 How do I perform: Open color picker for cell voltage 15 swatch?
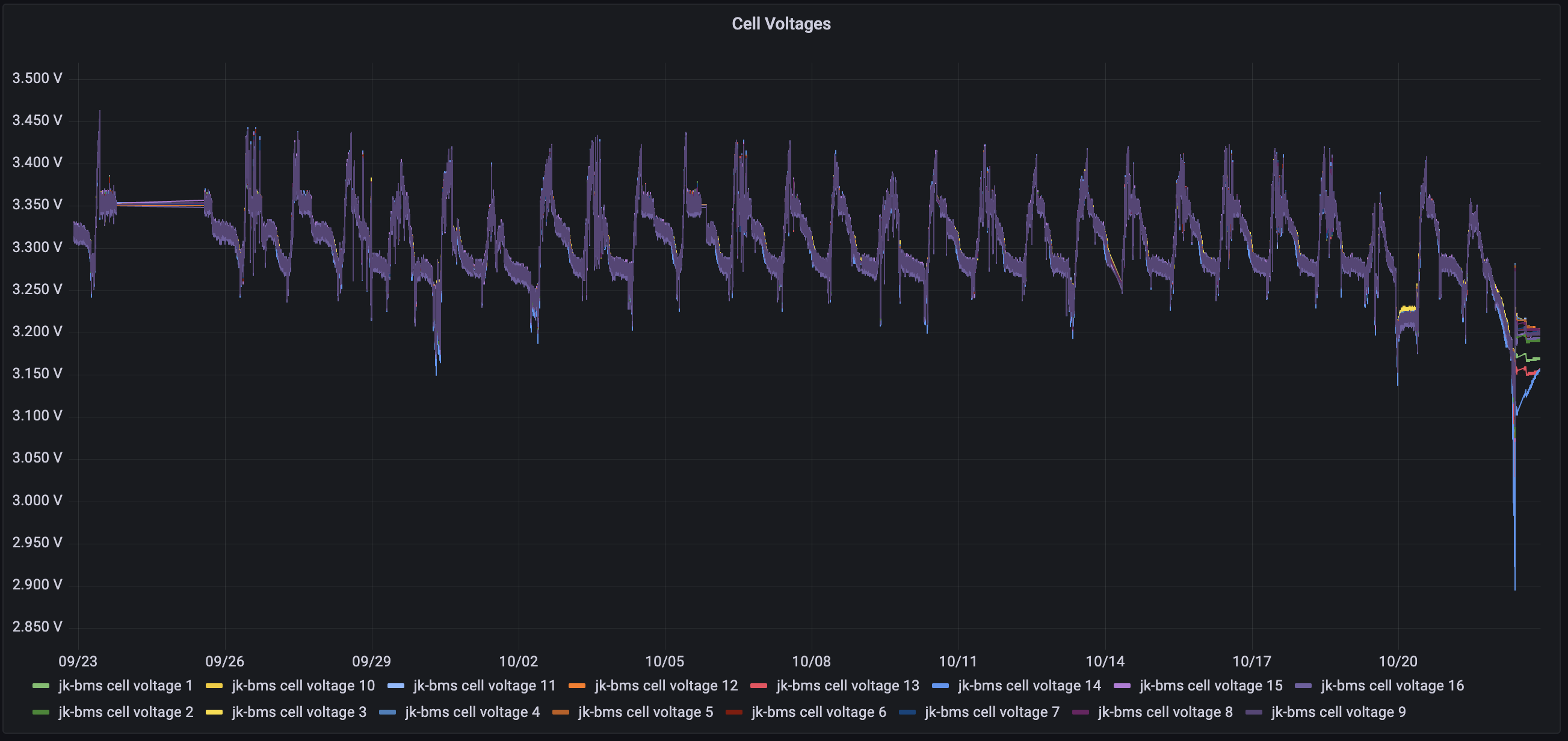coord(1121,686)
